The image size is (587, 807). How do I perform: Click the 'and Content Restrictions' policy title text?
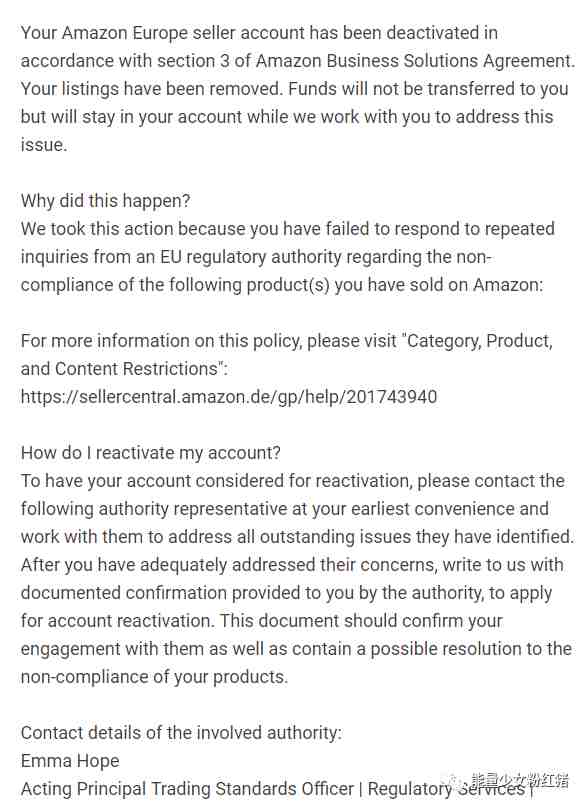pos(121,369)
